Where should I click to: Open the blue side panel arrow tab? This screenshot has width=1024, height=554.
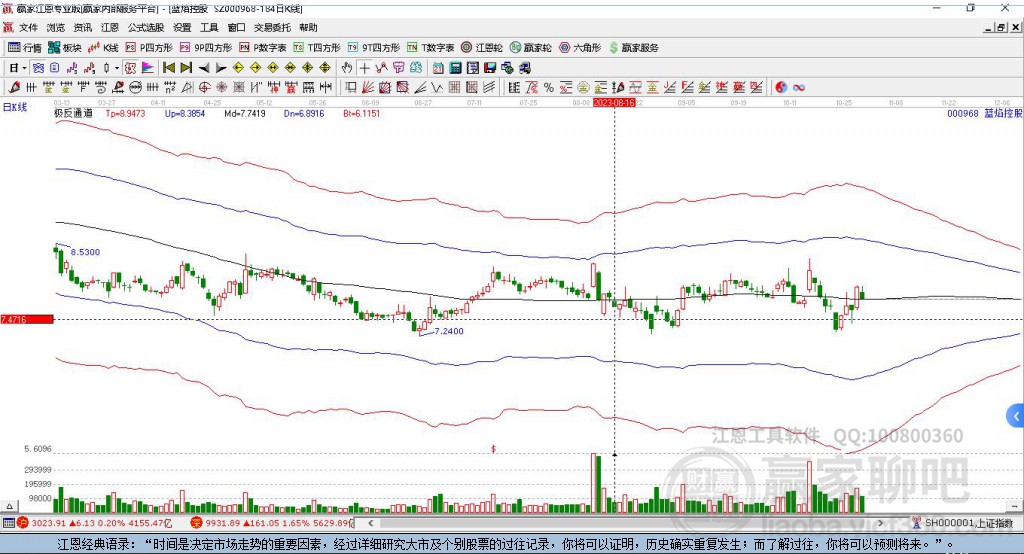tap(1016, 416)
